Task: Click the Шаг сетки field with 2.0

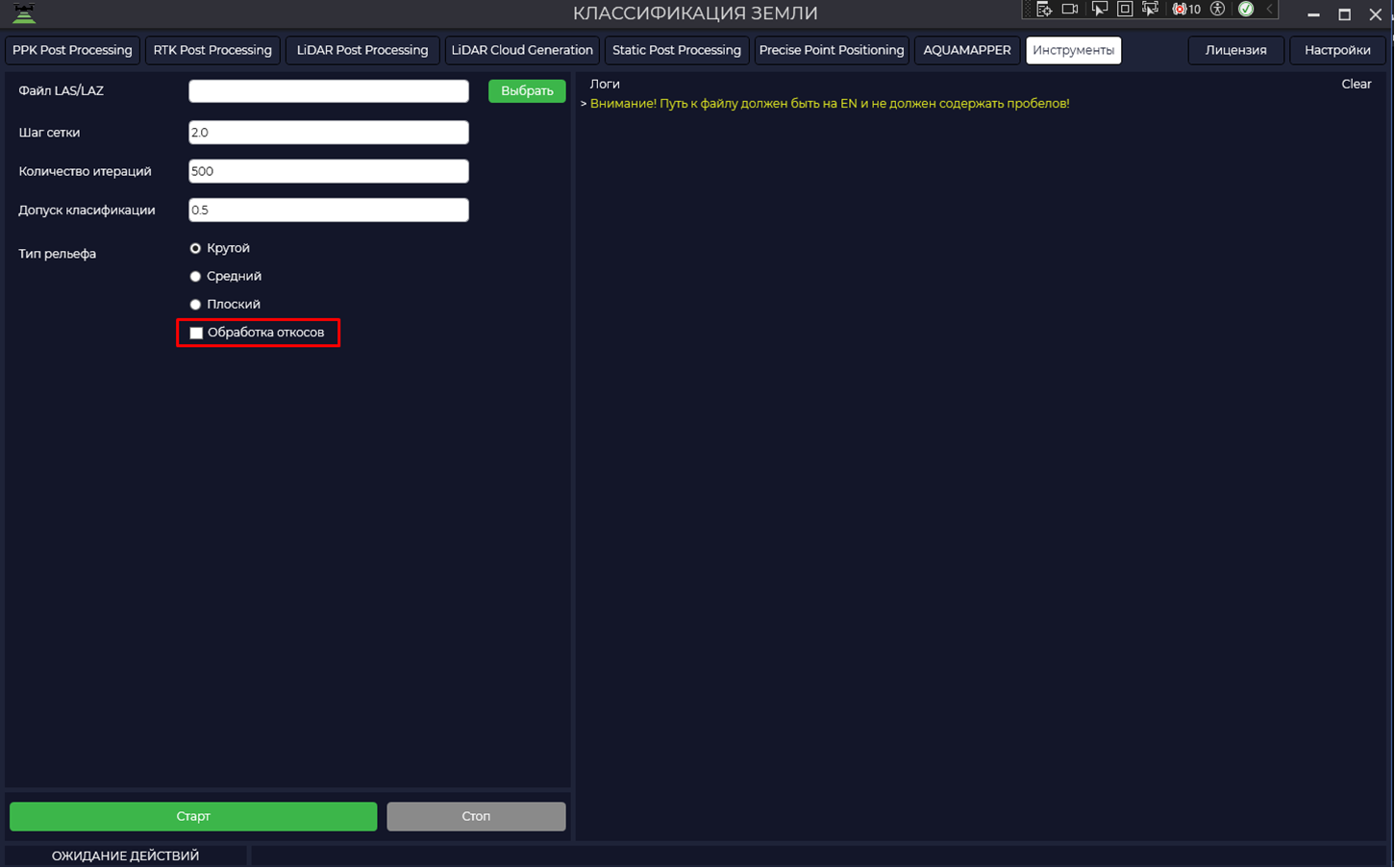Action: pos(329,133)
